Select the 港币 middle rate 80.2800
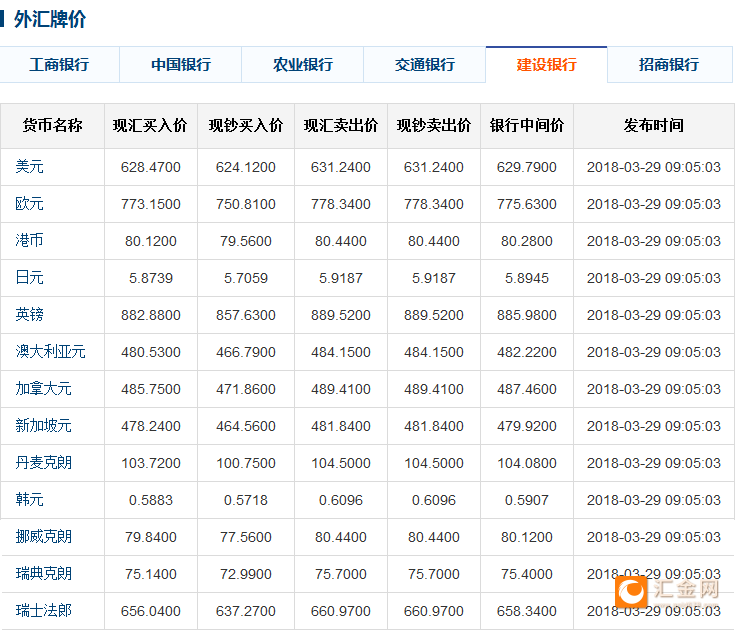The image size is (735, 631). 527,241
